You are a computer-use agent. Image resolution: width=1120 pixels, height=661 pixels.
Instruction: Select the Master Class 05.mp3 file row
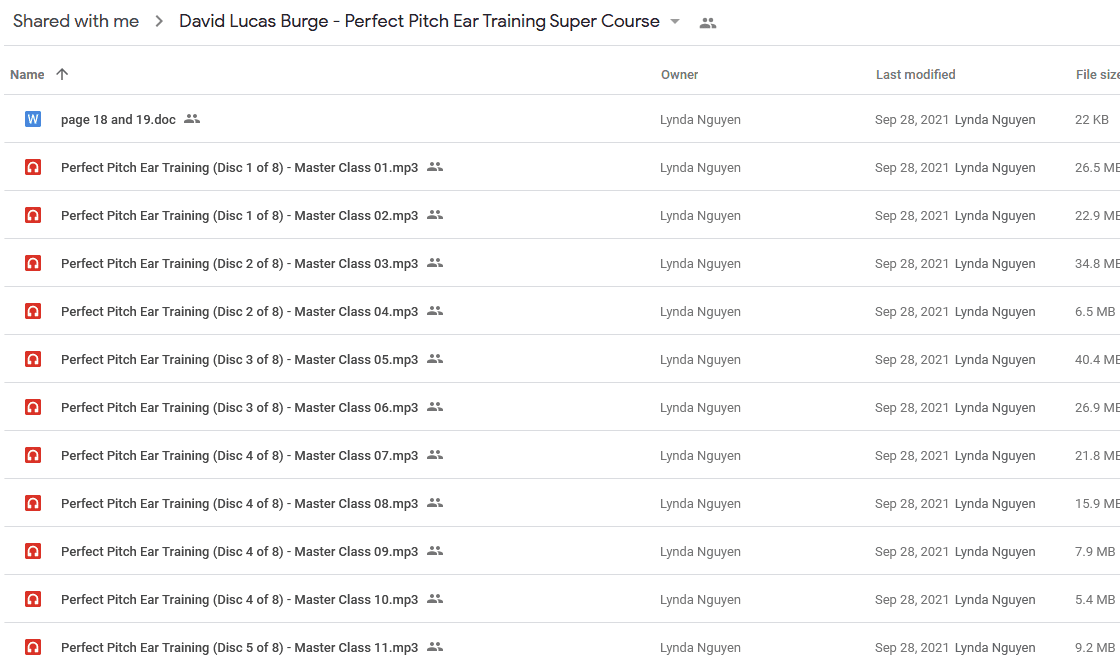click(x=562, y=359)
